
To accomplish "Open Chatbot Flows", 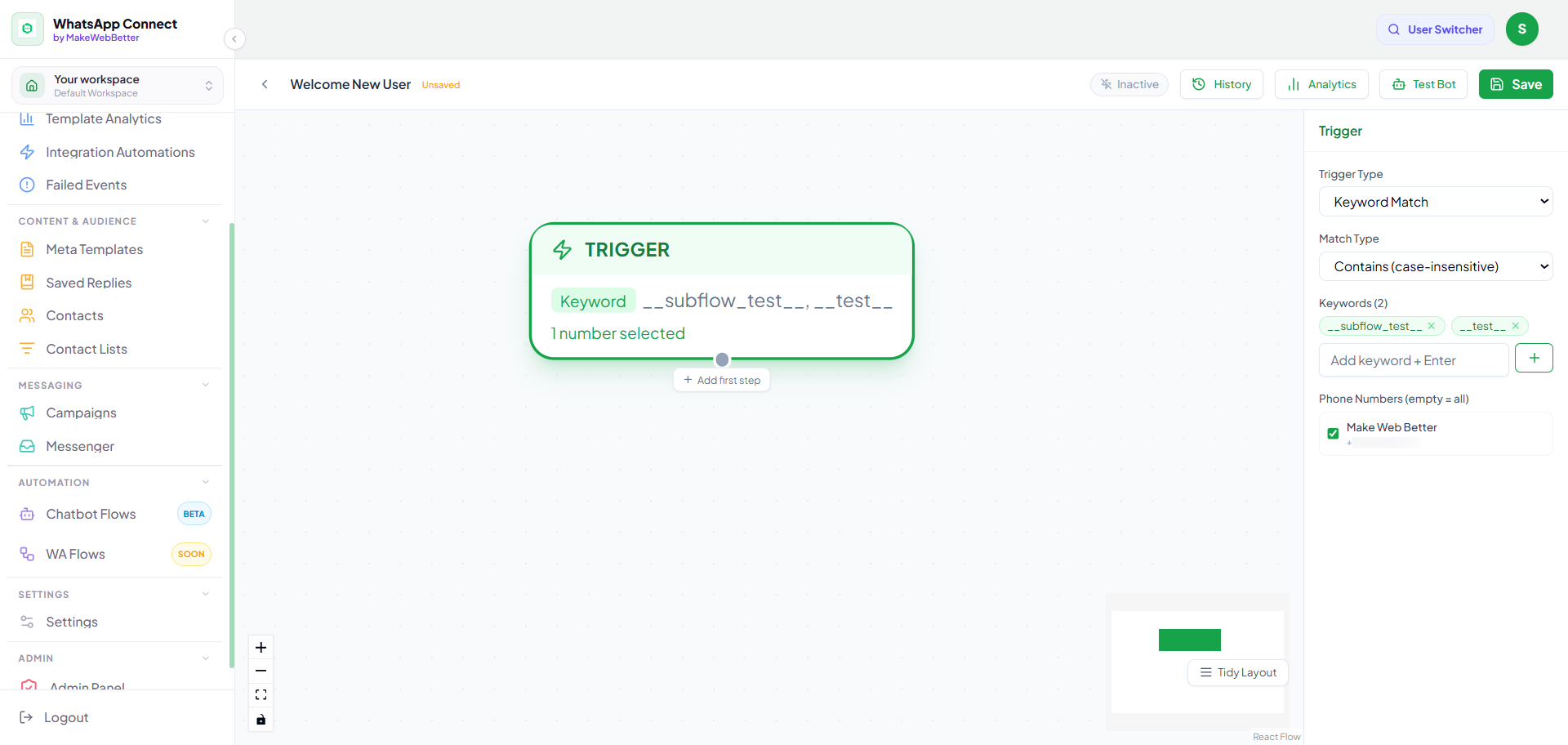I will coord(114,514).
